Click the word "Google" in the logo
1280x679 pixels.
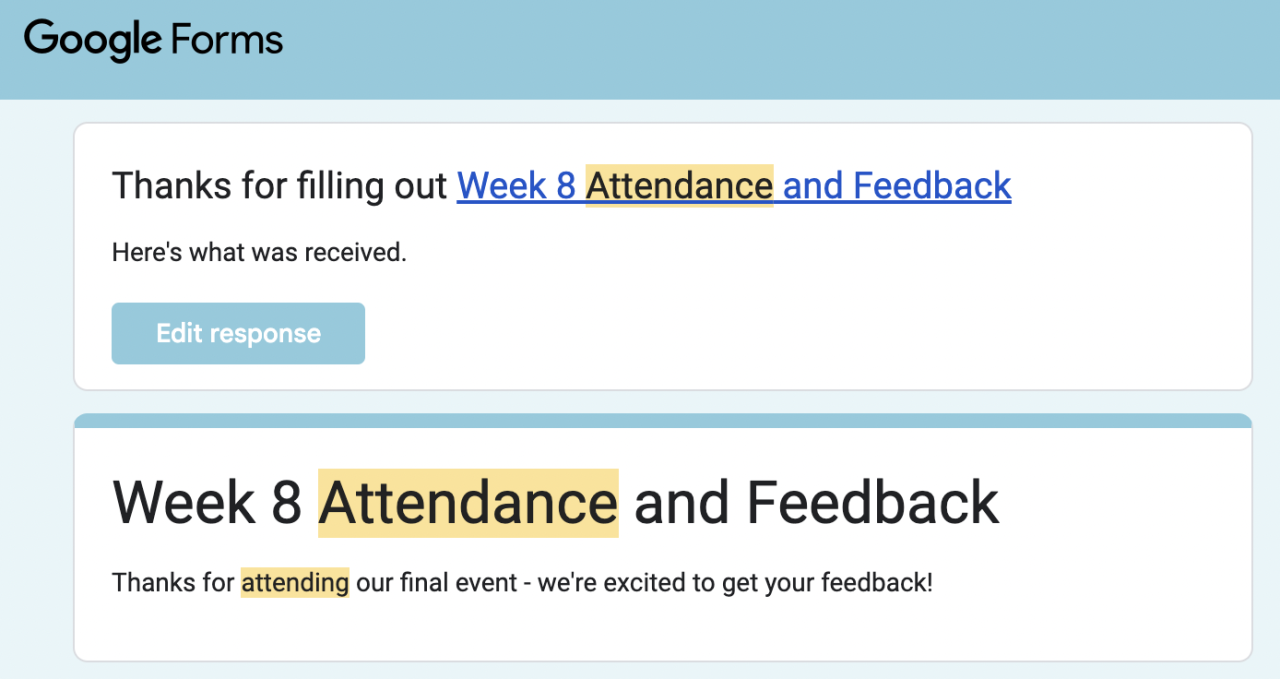(x=92, y=40)
